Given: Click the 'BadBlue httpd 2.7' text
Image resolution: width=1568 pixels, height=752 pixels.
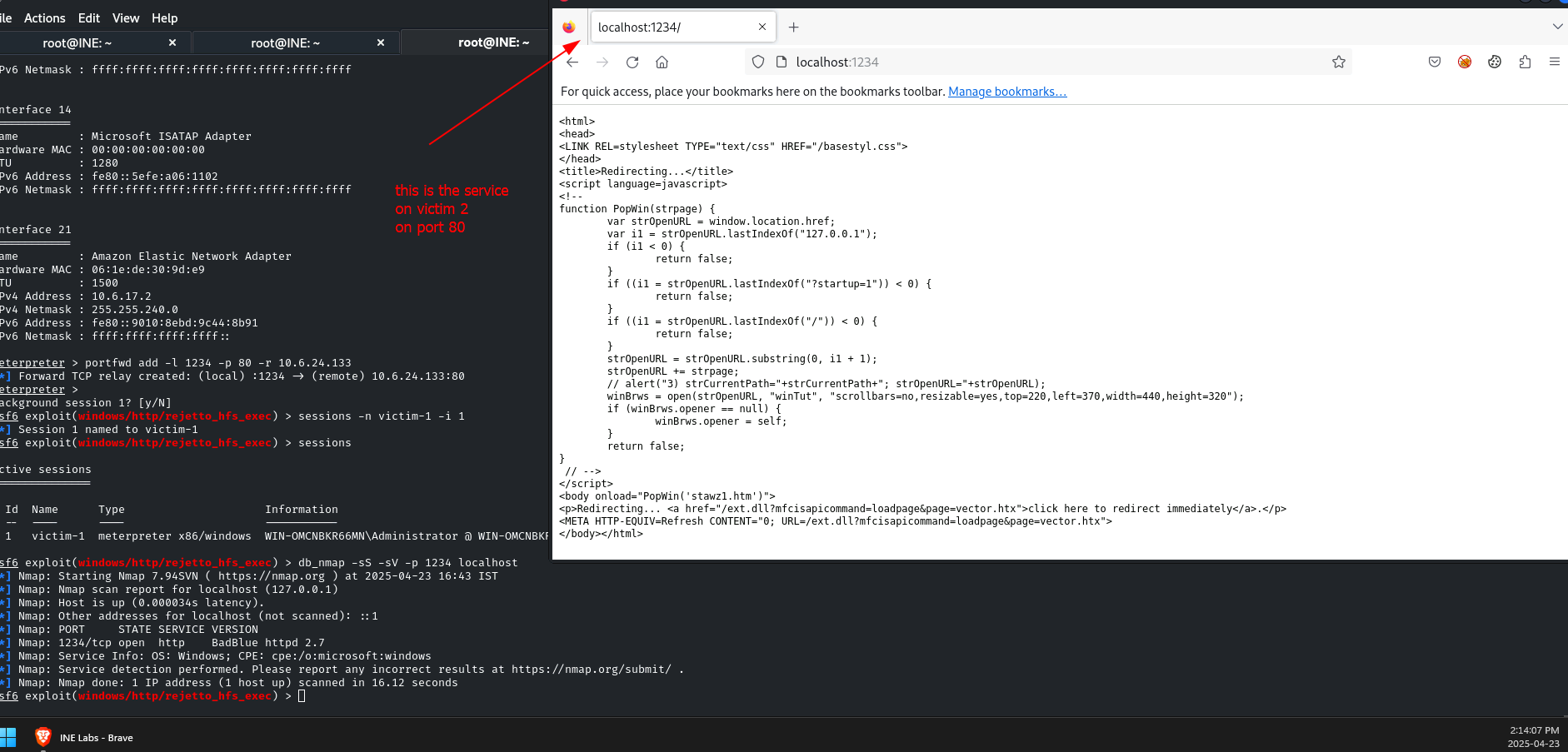Looking at the screenshot, I should pyautogui.click(x=268, y=643).
